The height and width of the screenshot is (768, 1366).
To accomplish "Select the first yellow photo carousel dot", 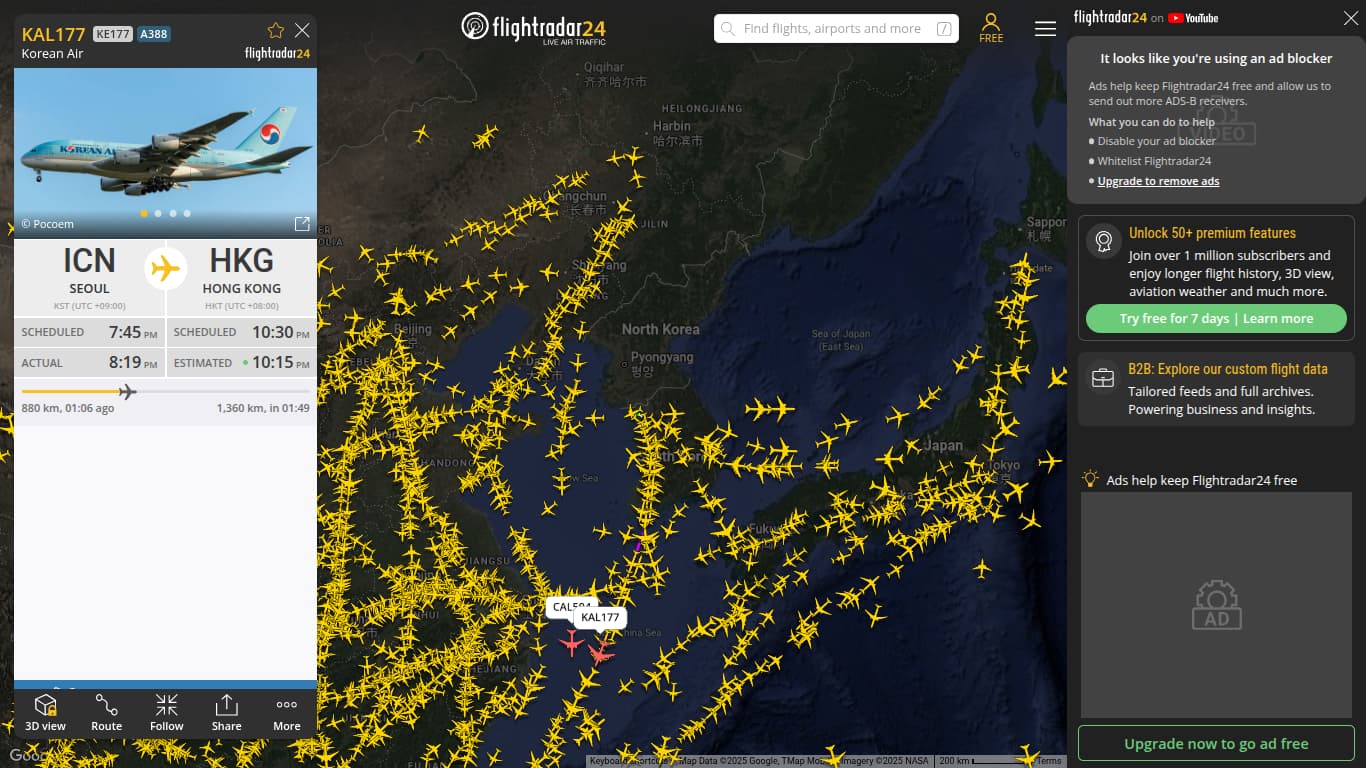I will (144, 213).
